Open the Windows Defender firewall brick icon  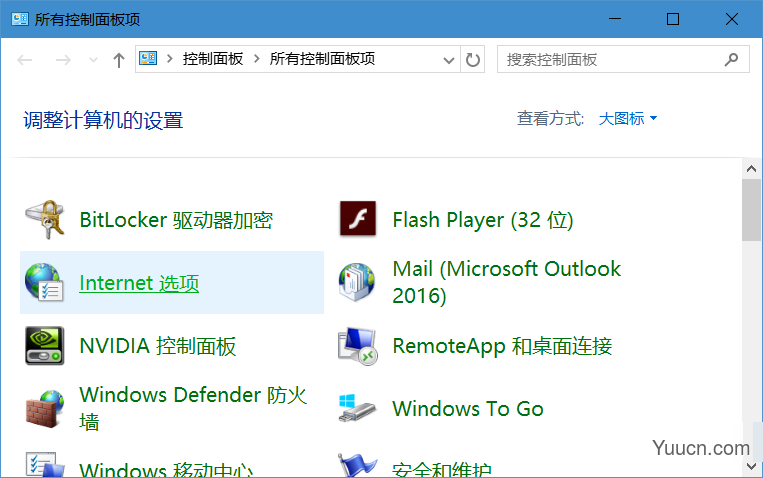click(45, 409)
